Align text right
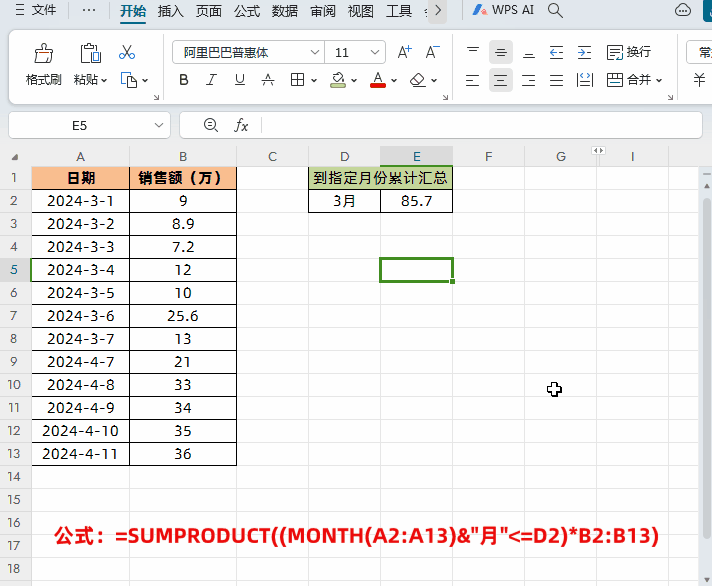This screenshot has width=712, height=586. tap(529, 80)
